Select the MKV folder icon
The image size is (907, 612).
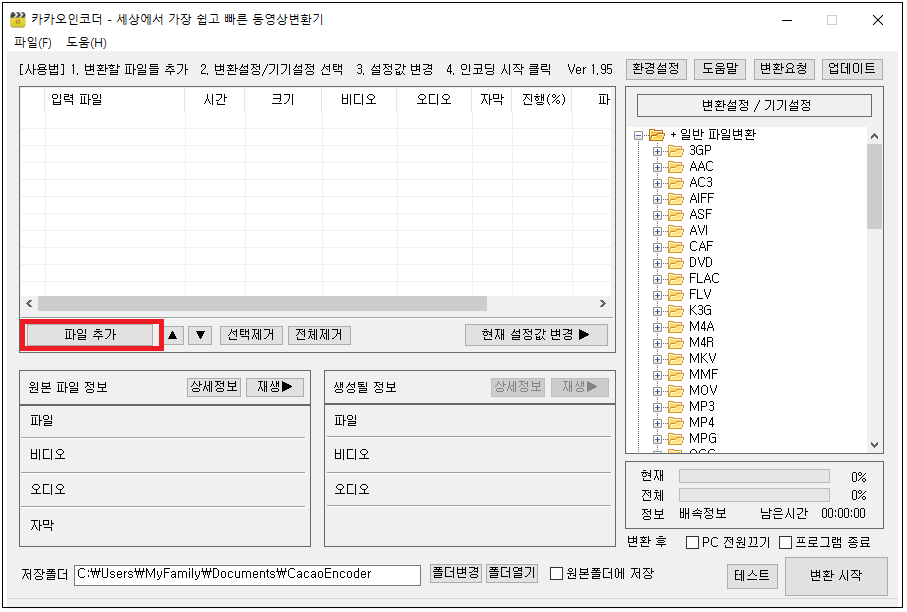pyautogui.click(x=676, y=359)
